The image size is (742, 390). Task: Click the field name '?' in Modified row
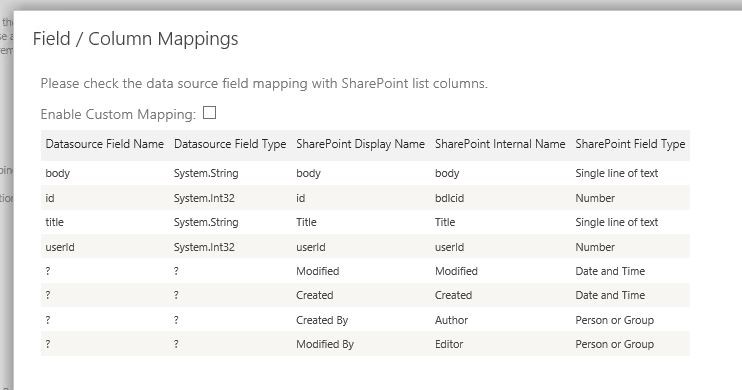tap(48, 271)
